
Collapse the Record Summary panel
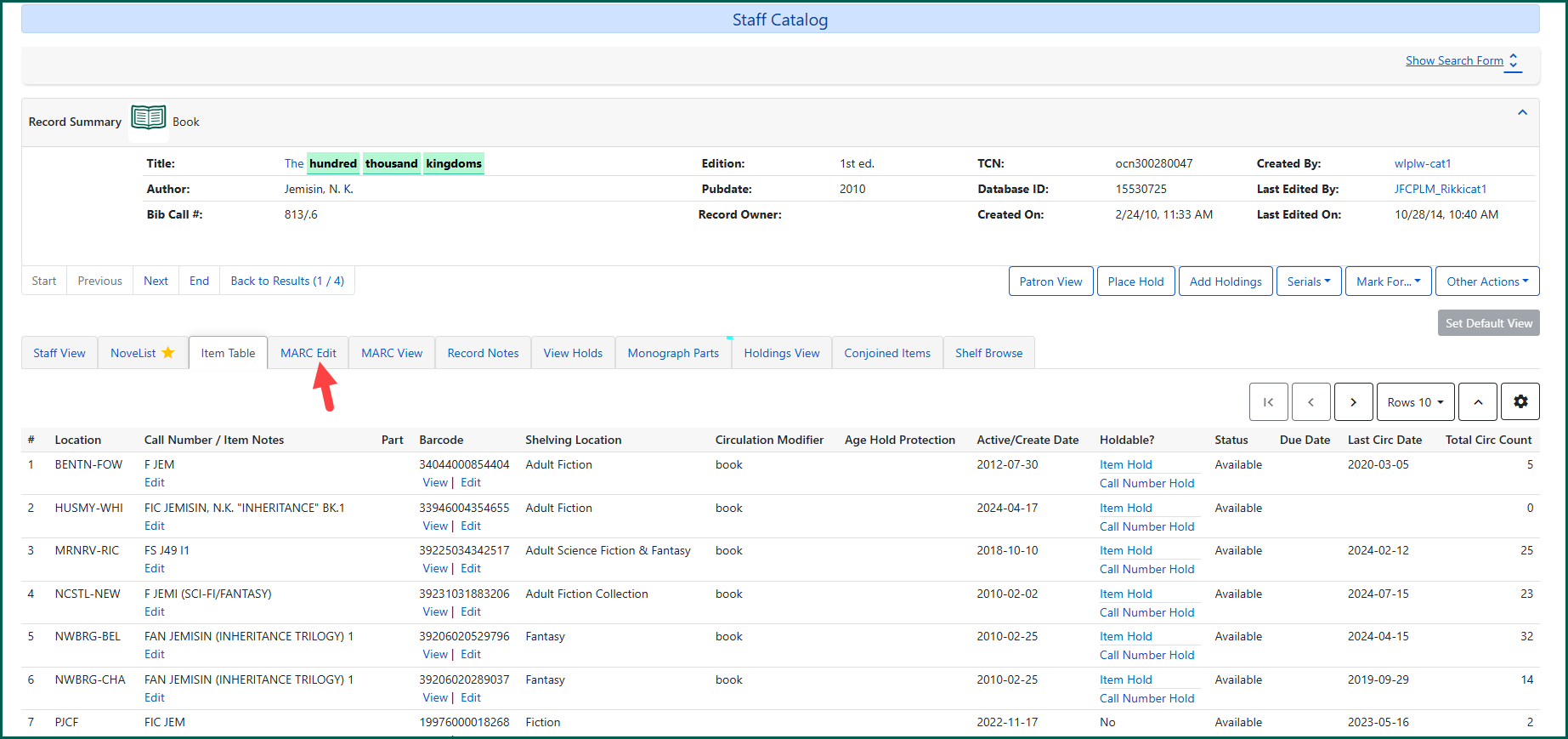click(1522, 113)
